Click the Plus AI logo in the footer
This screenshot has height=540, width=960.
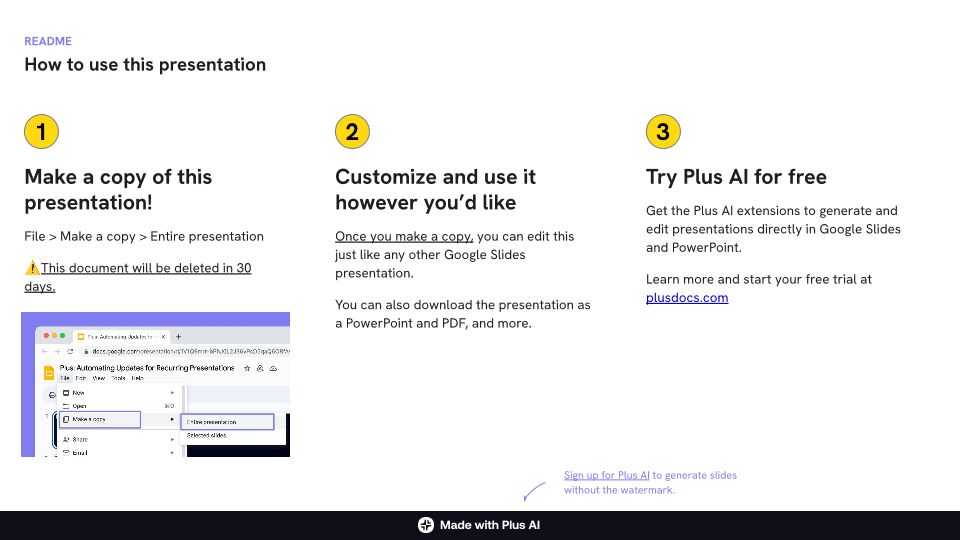click(426, 525)
